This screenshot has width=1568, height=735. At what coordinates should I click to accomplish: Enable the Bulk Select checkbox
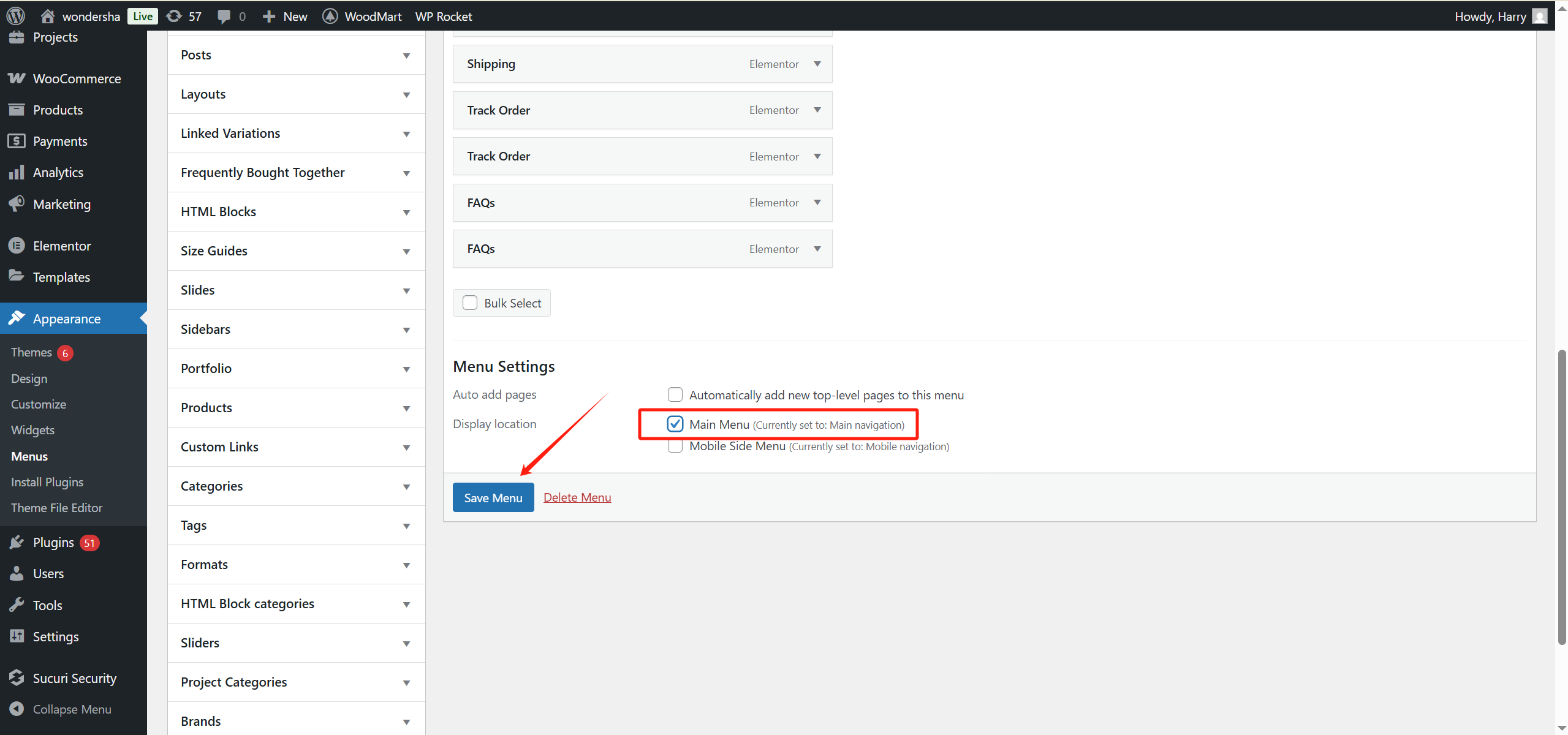(470, 303)
